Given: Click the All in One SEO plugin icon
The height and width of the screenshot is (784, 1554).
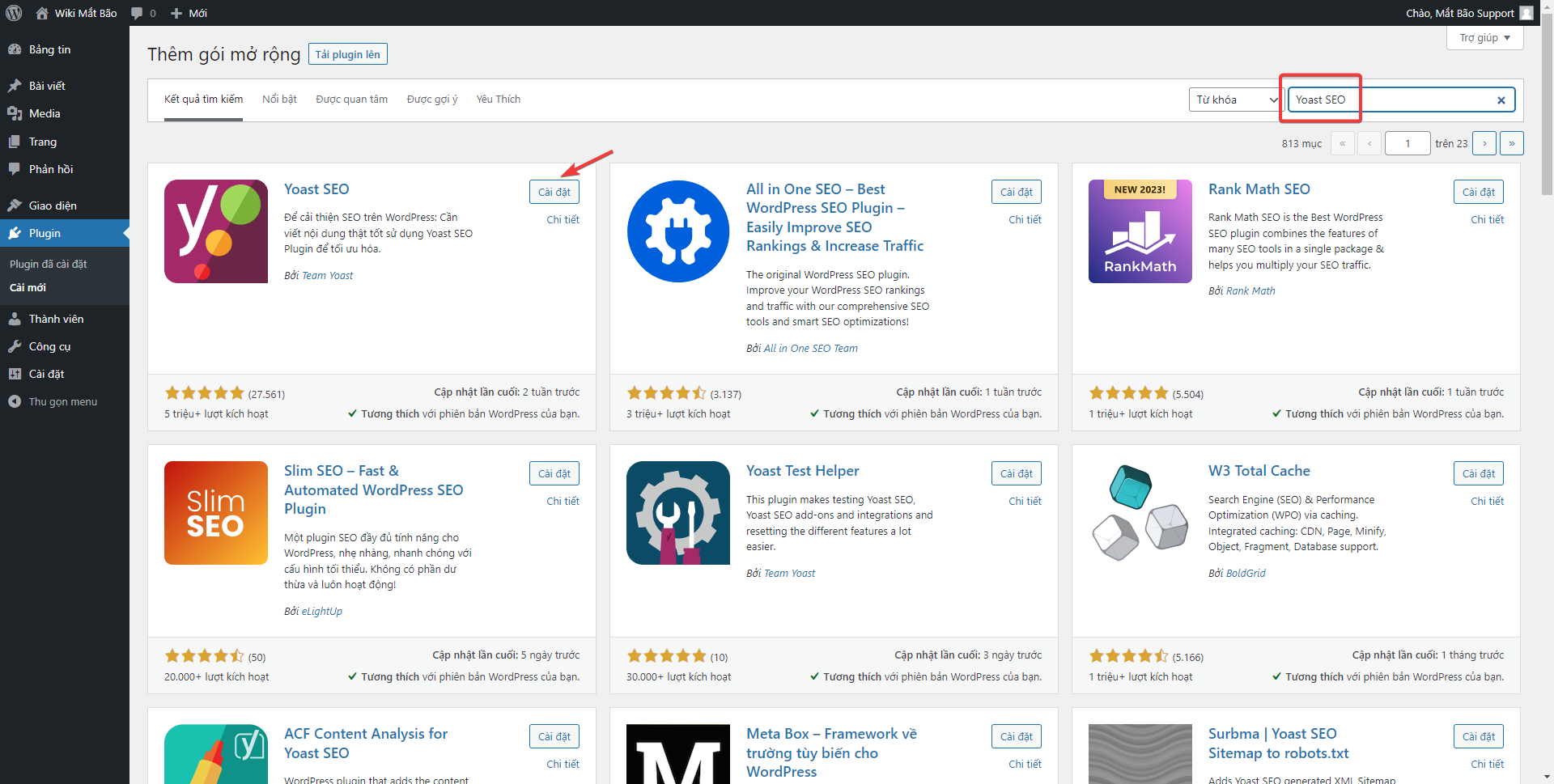Looking at the screenshot, I should click(x=678, y=231).
